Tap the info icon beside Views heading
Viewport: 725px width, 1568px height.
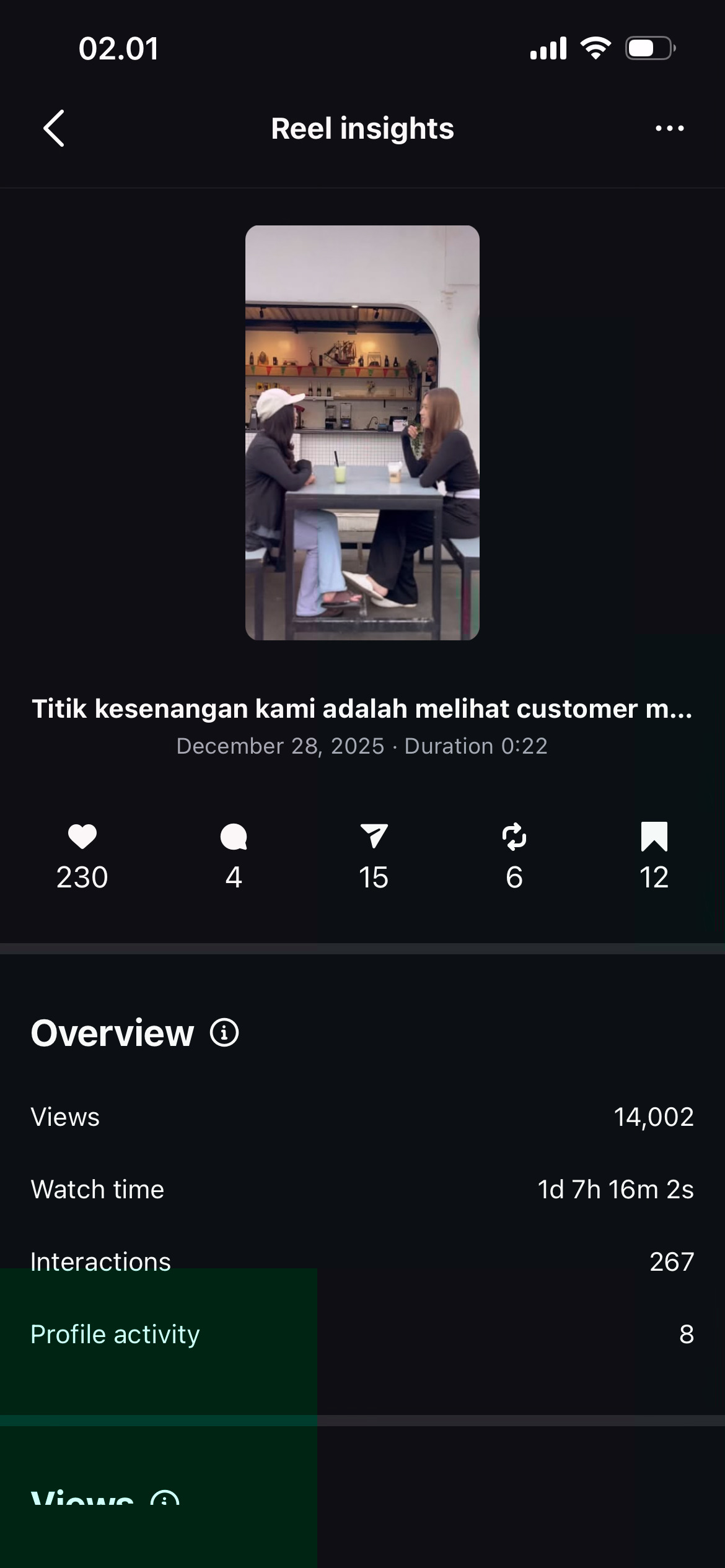coord(165,1500)
